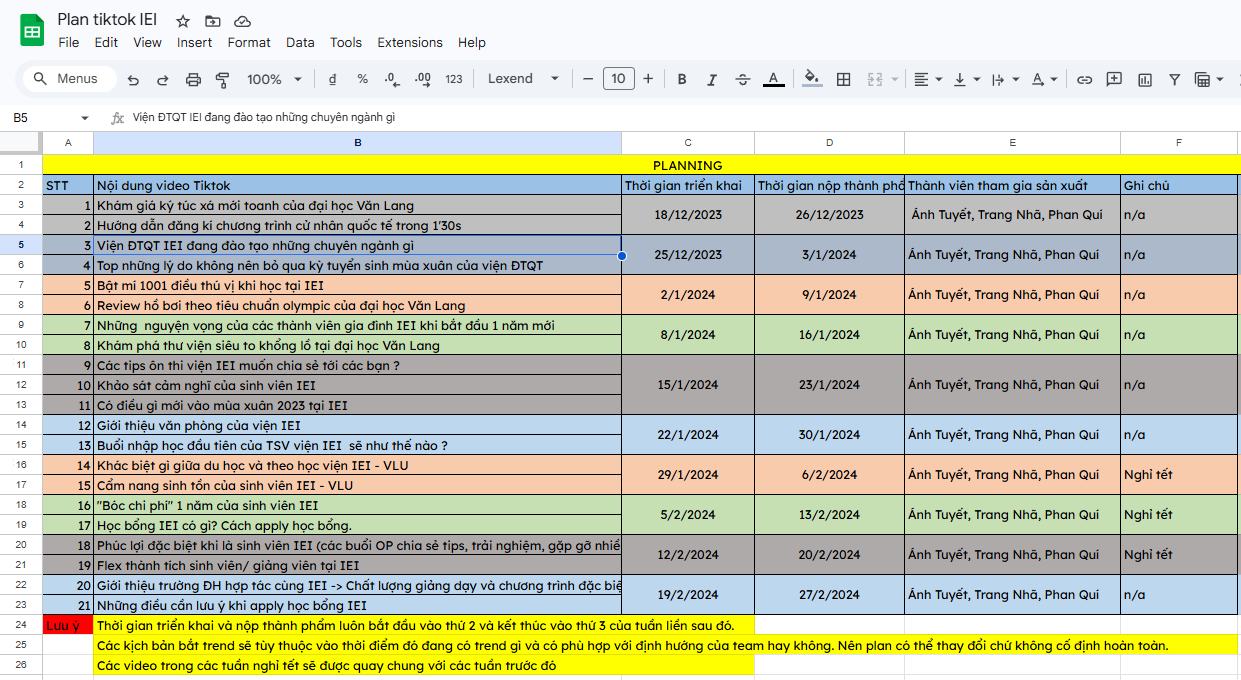Click the Insert chart icon
The height and width of the screenshot is (680, 1241).
[x=1144, y=79]
